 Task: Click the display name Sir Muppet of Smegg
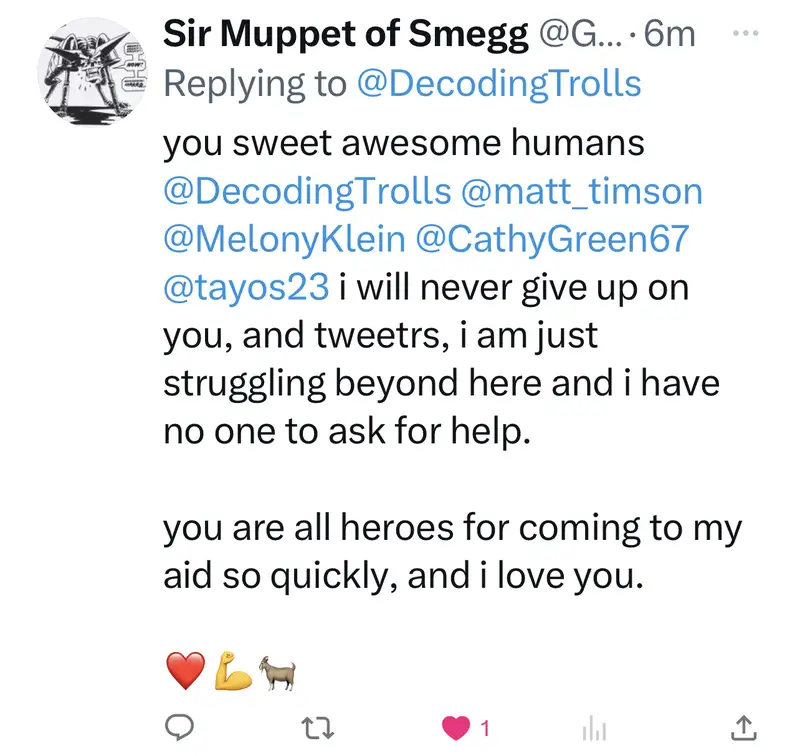[x=346, y=35]
